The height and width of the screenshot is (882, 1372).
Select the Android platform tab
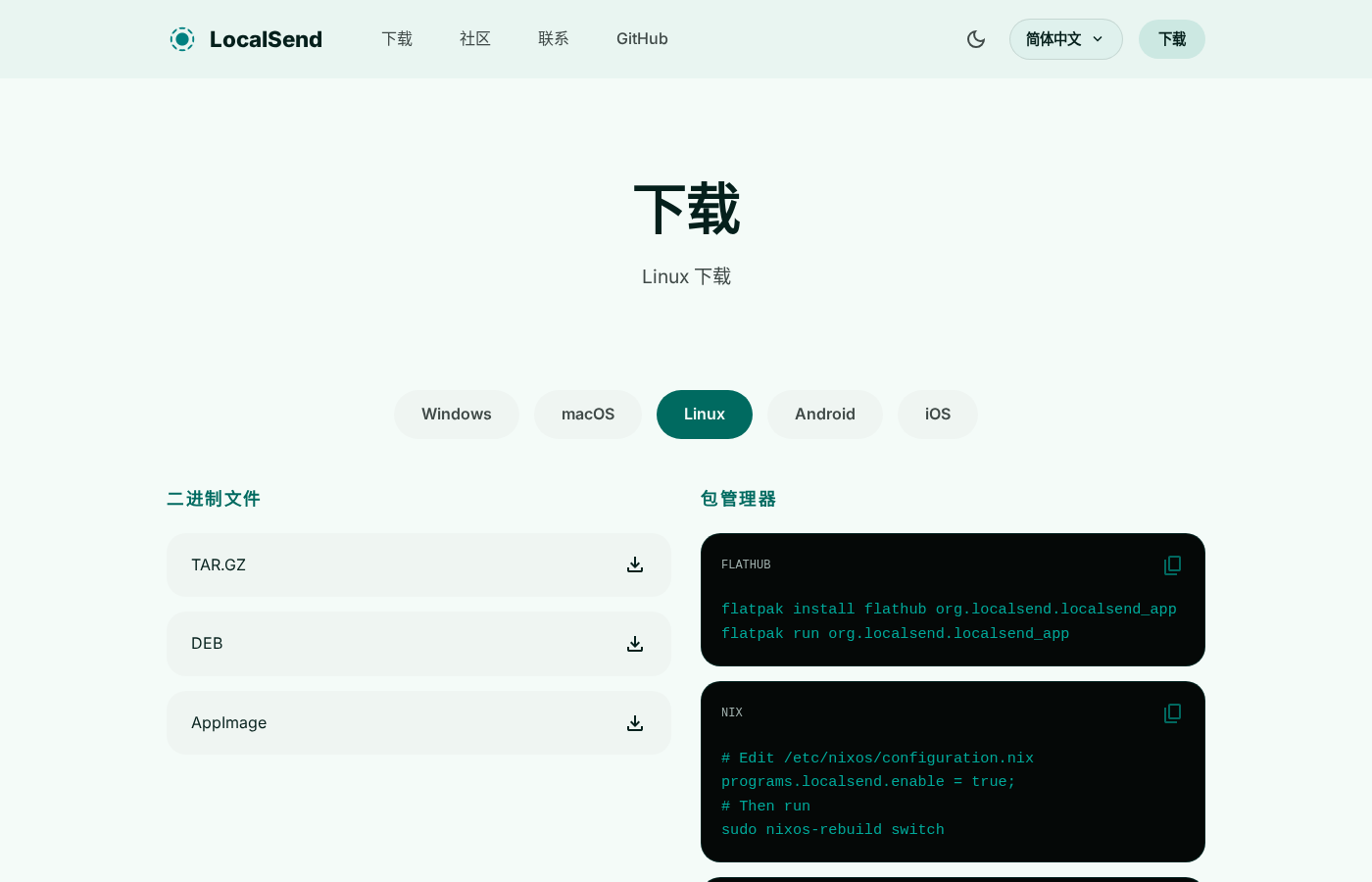pos(825,415)
